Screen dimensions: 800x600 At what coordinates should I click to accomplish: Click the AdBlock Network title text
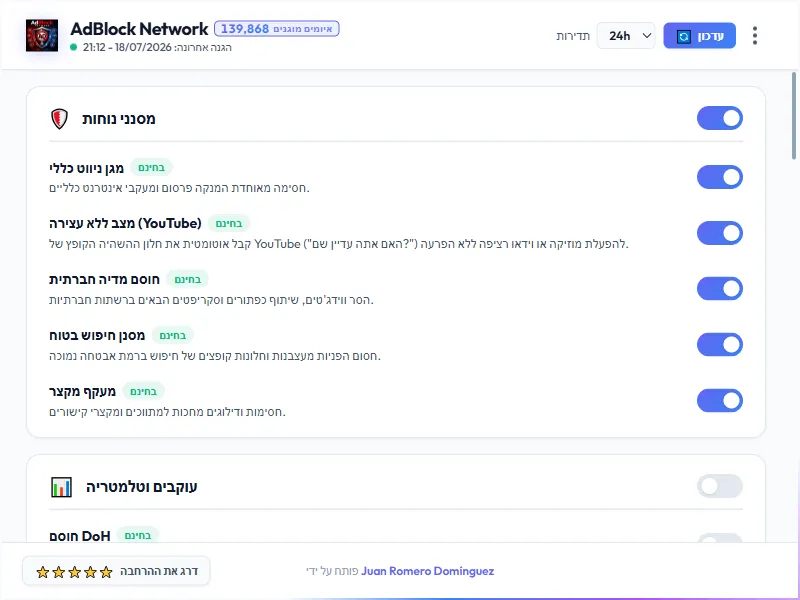(139, 29)
